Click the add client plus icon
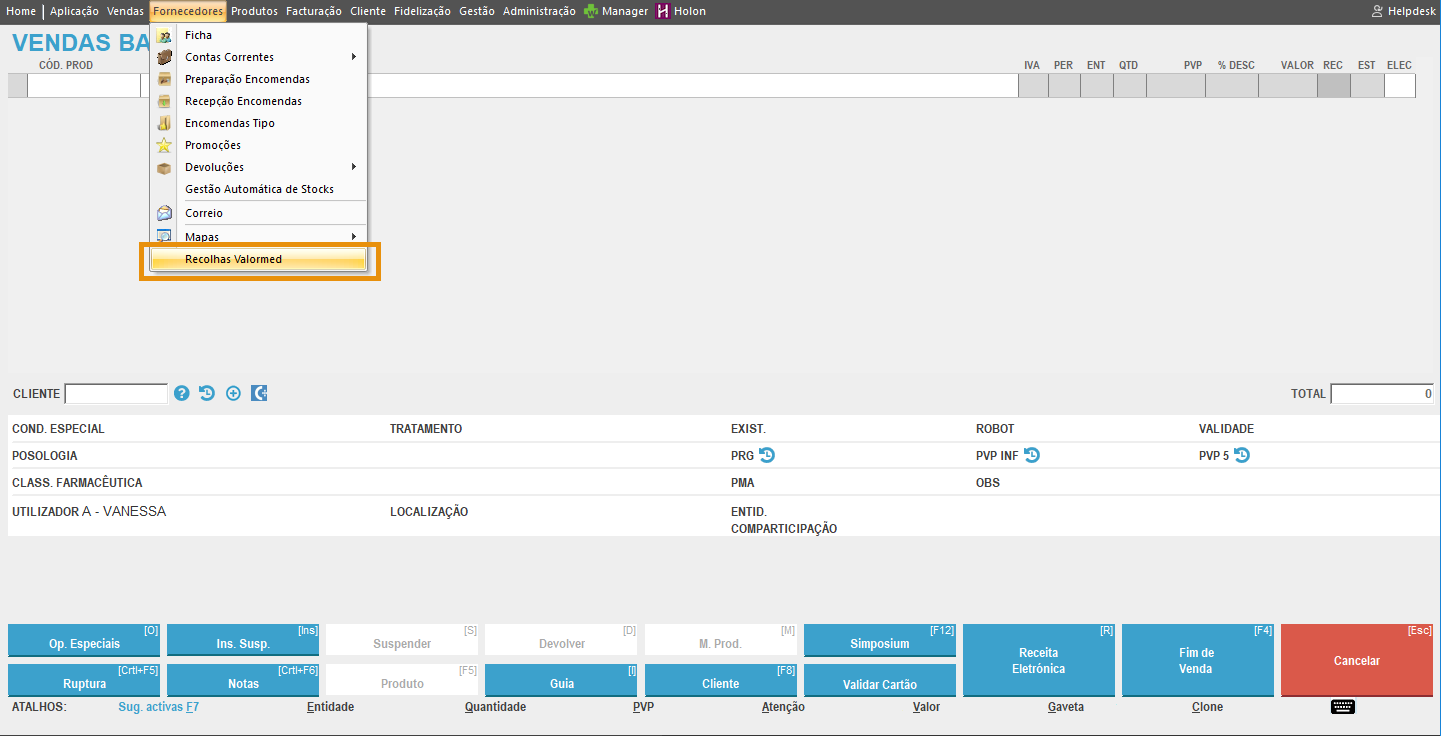Viewport: 1441px width, 736px height. click(x=233, y=394)
